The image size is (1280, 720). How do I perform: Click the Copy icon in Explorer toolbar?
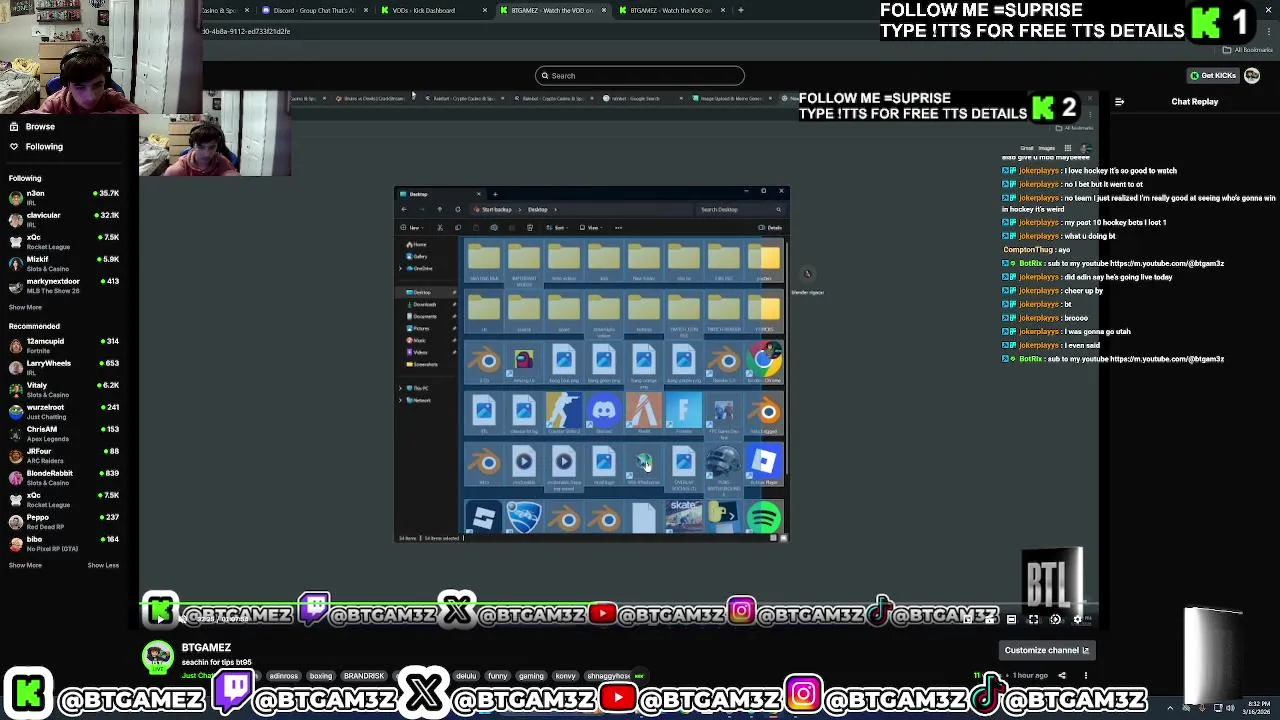pos(457,228)
